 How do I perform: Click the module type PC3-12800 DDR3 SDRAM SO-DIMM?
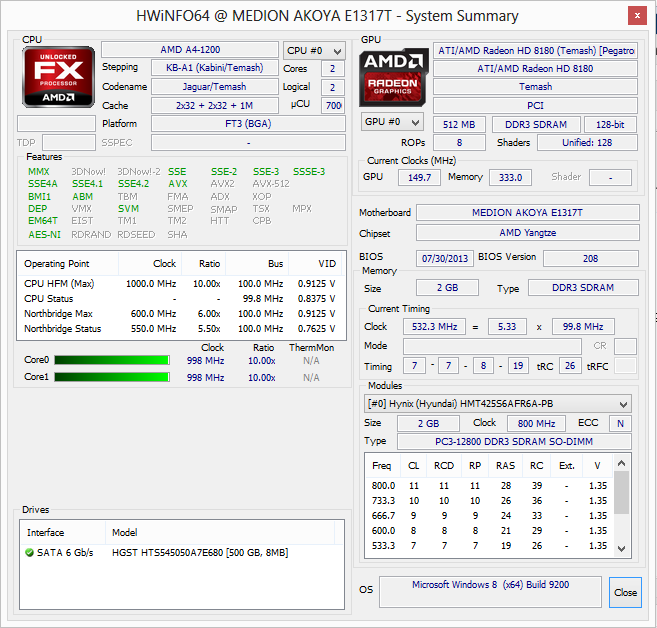tap(514, 442)
